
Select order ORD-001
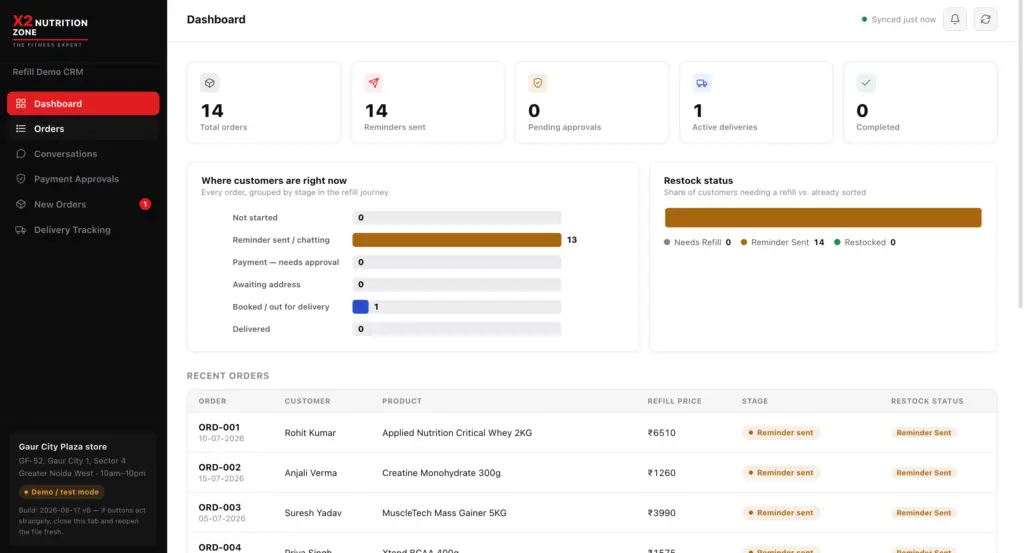pyautogui.click(x=219, y=427)
